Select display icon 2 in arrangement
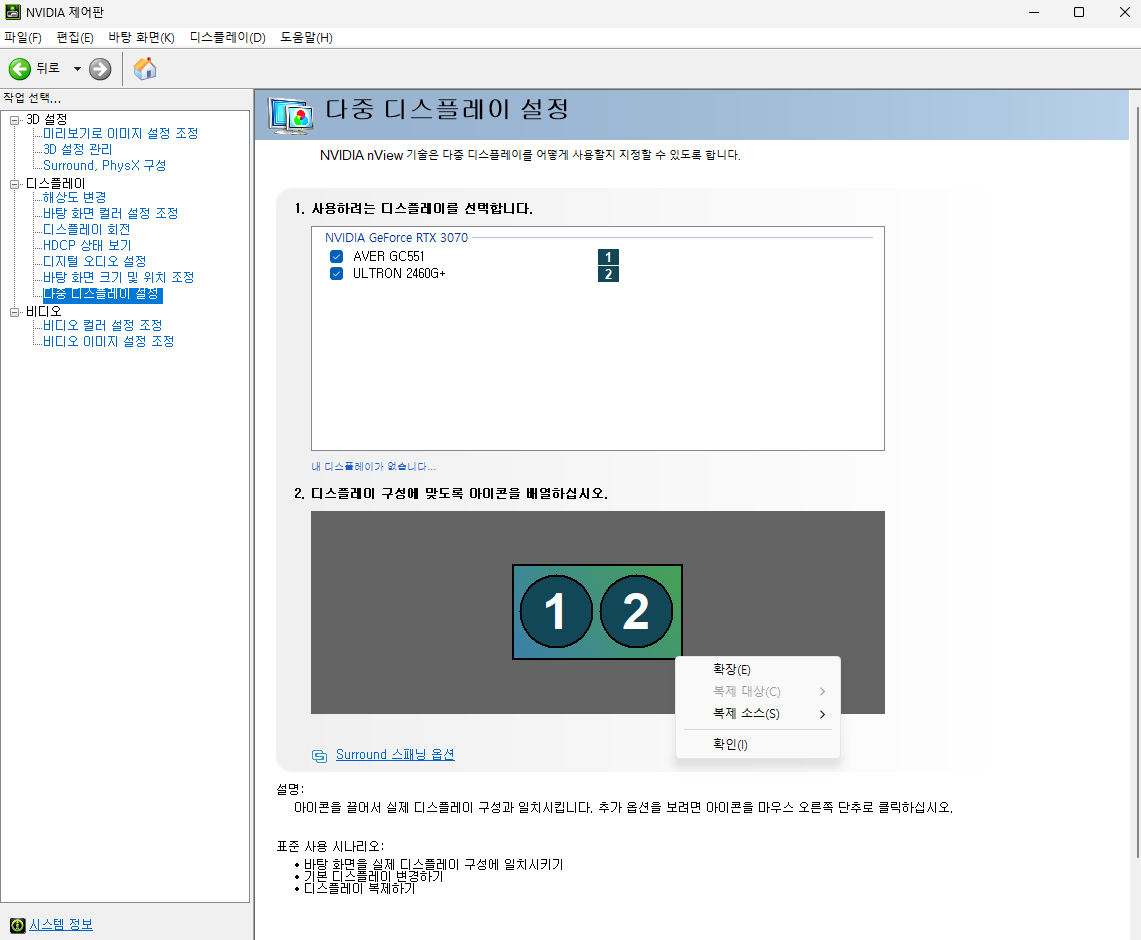The width and height of the screenshot is (1141, 940). click(x=636, y=611)
